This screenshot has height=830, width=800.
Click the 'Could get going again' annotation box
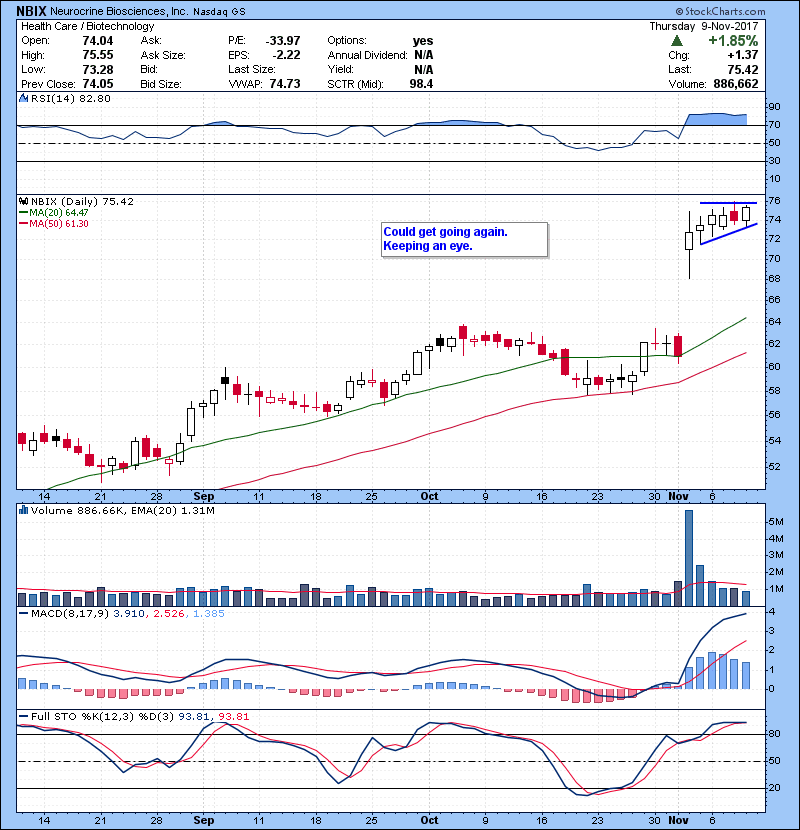click(x=464, y=239)
